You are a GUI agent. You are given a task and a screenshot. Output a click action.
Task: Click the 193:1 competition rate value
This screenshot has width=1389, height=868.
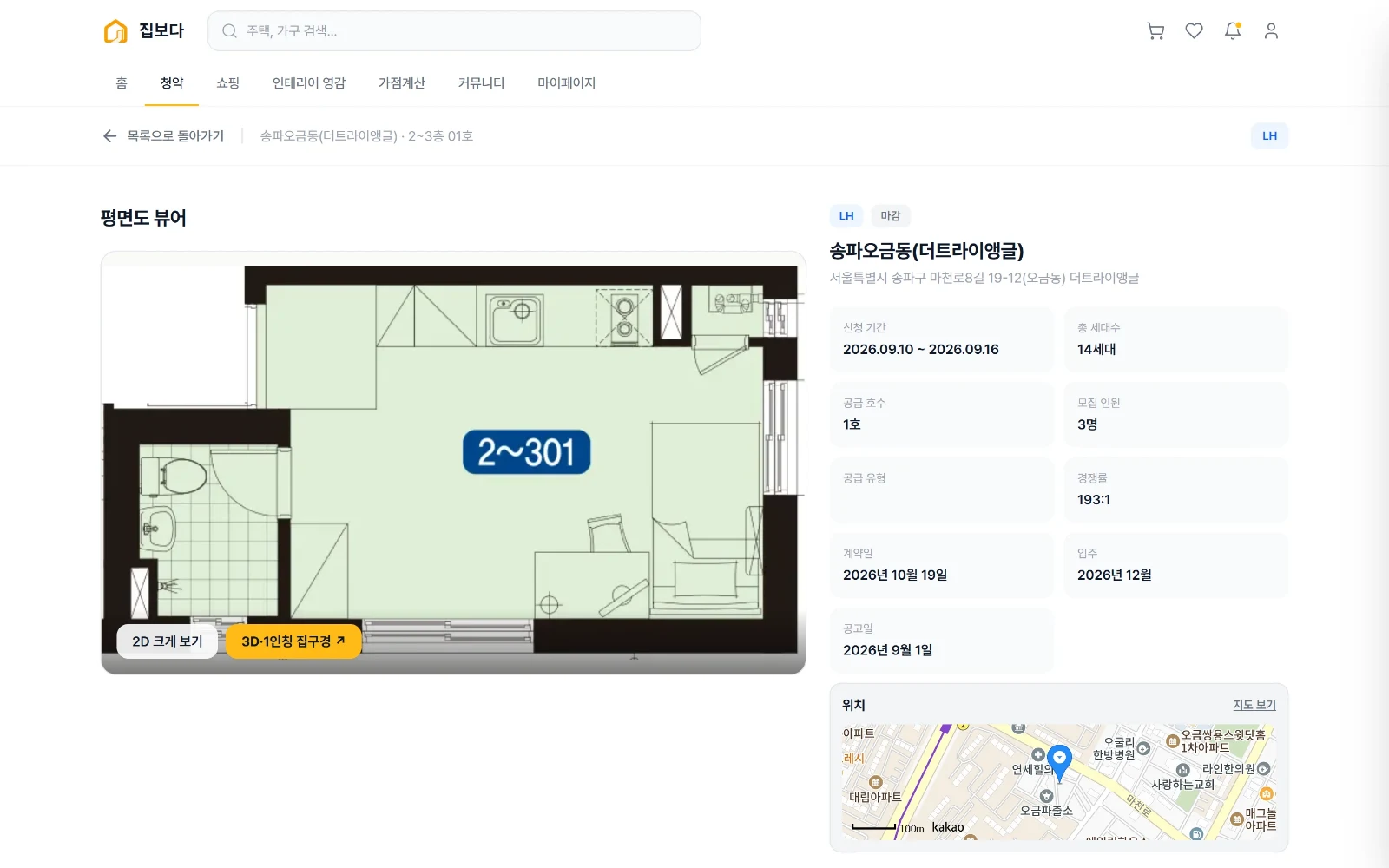click(1094, 500)
